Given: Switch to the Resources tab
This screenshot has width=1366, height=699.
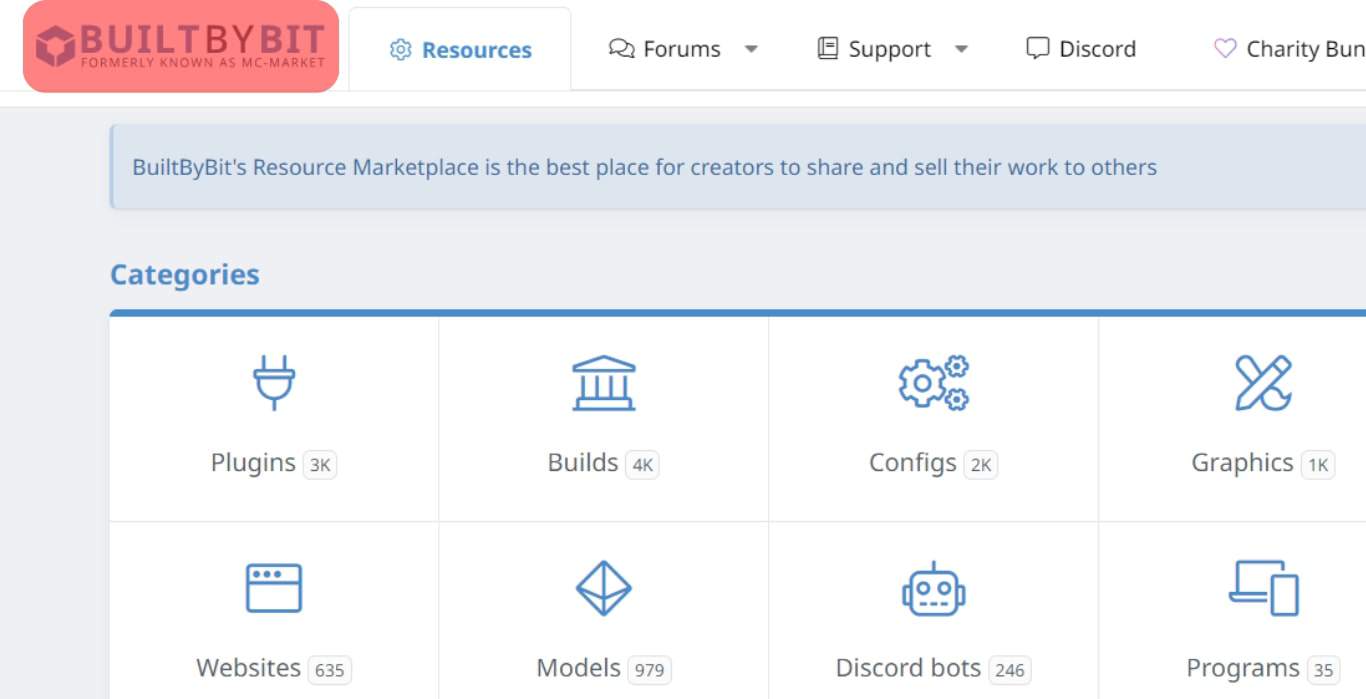Looking at the screenshot, I should [459, 48].
